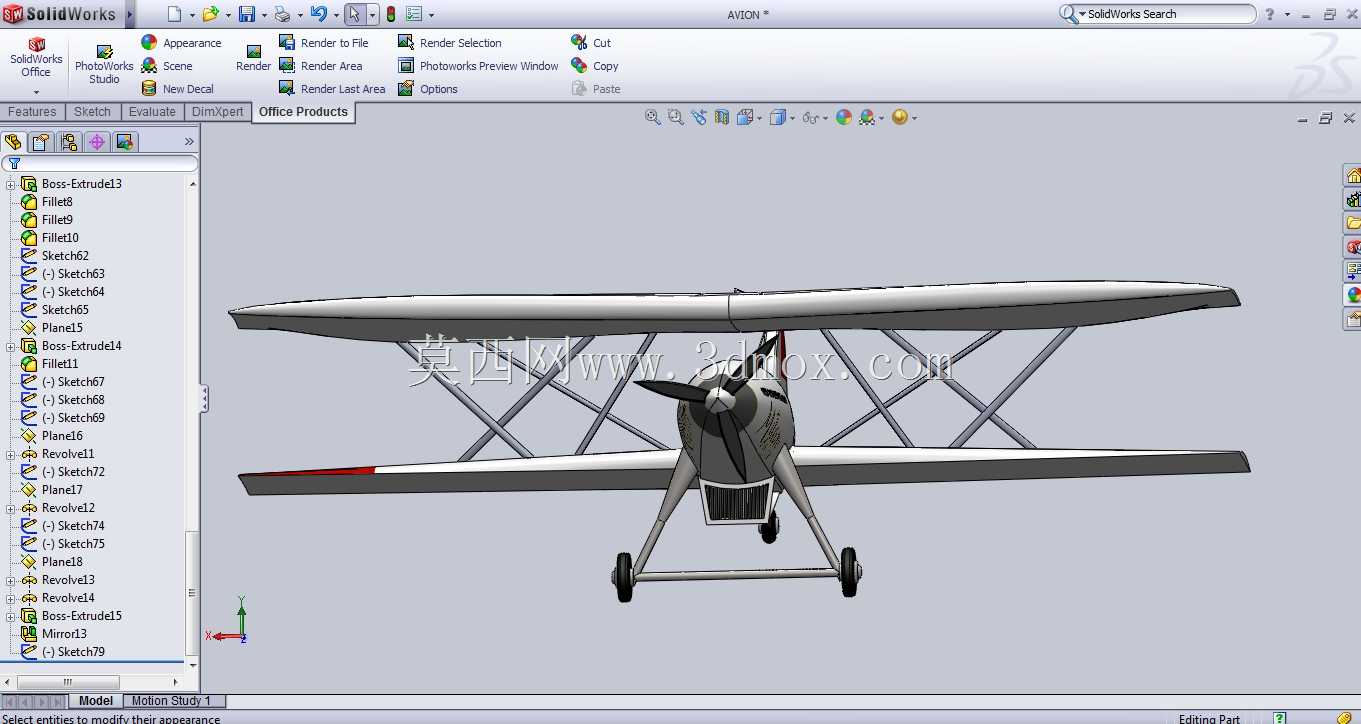Select the Model tab at bottom
Screen dimensions: 1361x724
point(96,701)
